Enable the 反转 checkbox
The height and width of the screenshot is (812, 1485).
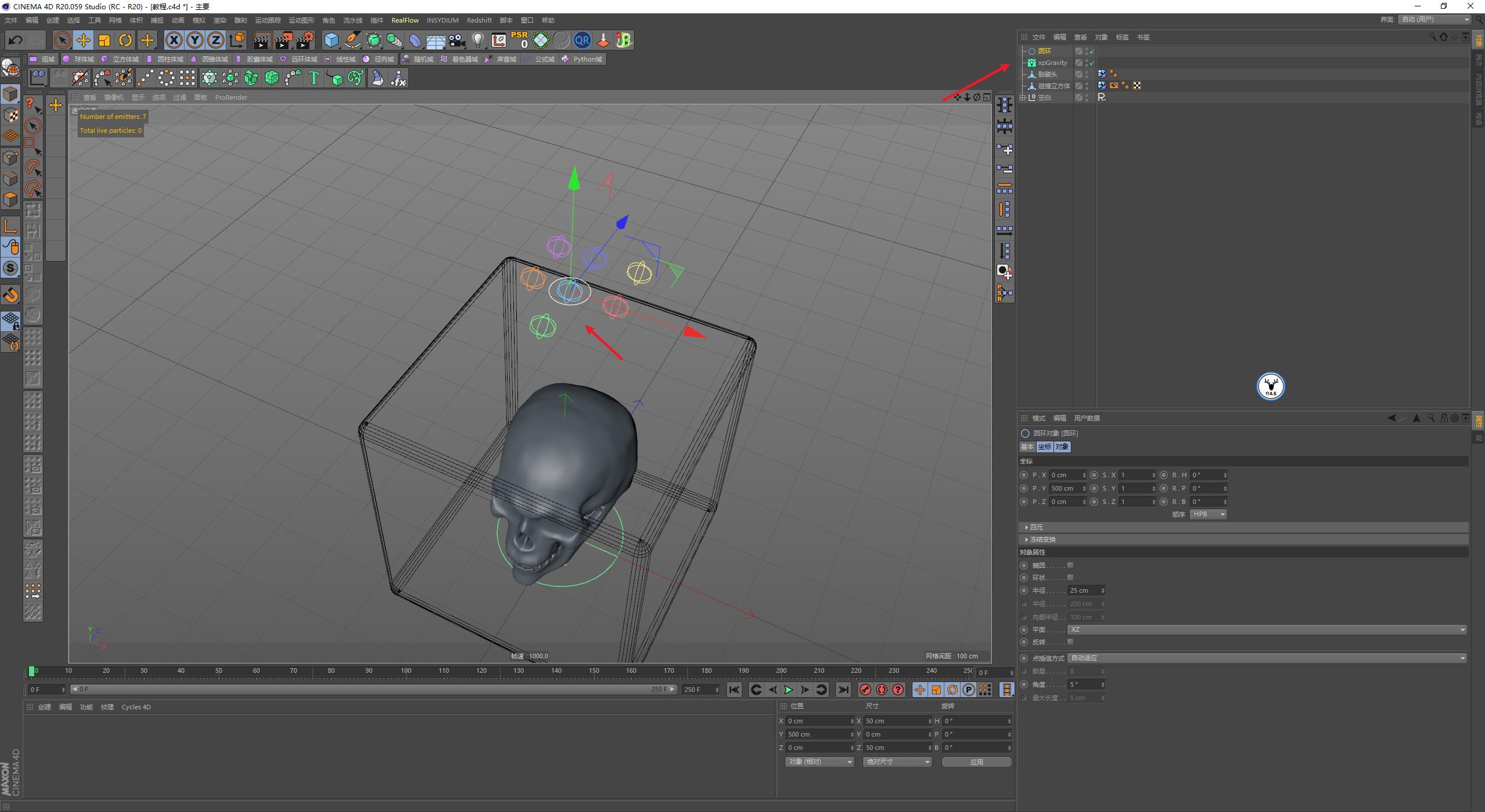(x=1070, y=641)
